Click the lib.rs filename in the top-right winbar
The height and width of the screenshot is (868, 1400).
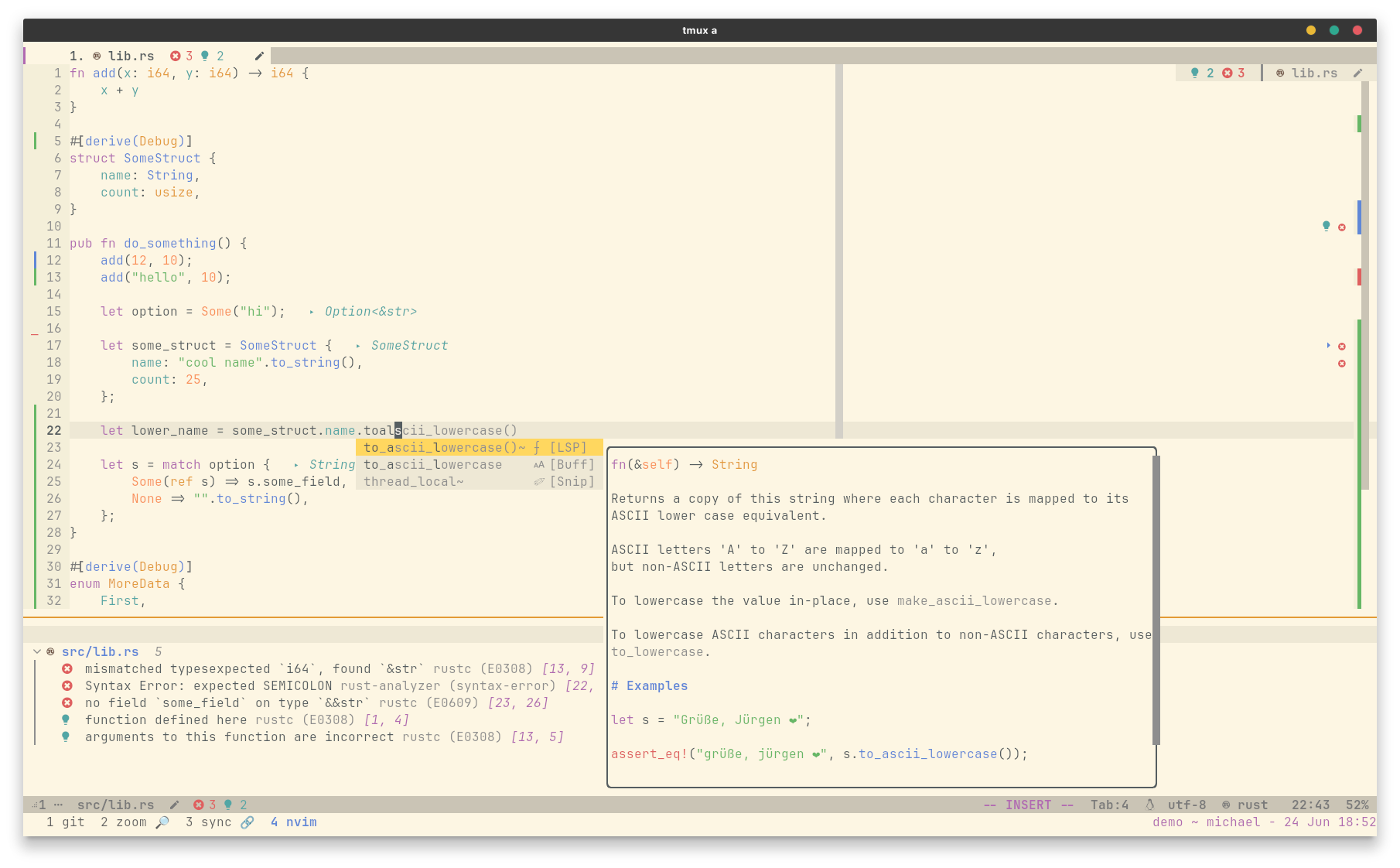coord(1314,73)
